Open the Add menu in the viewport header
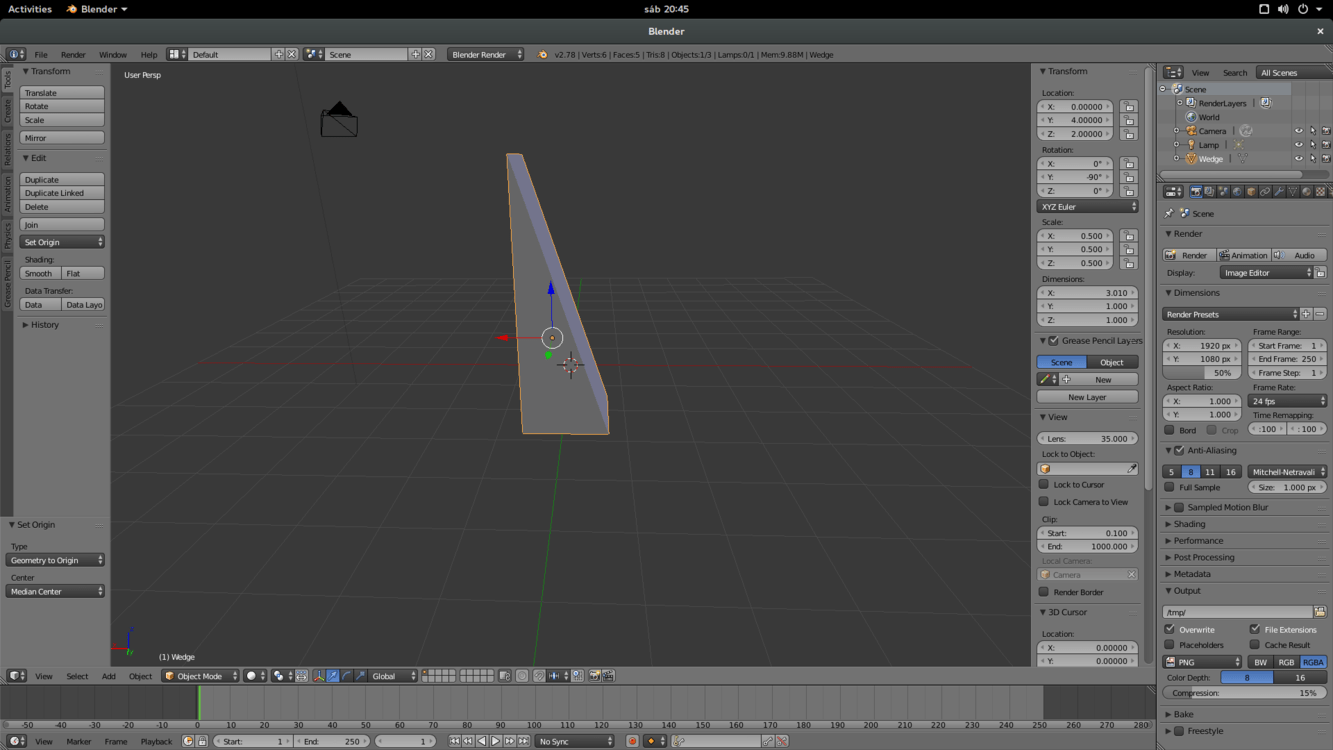Image resolution: width=1333 pixels, height=750 pixels. 108,676
